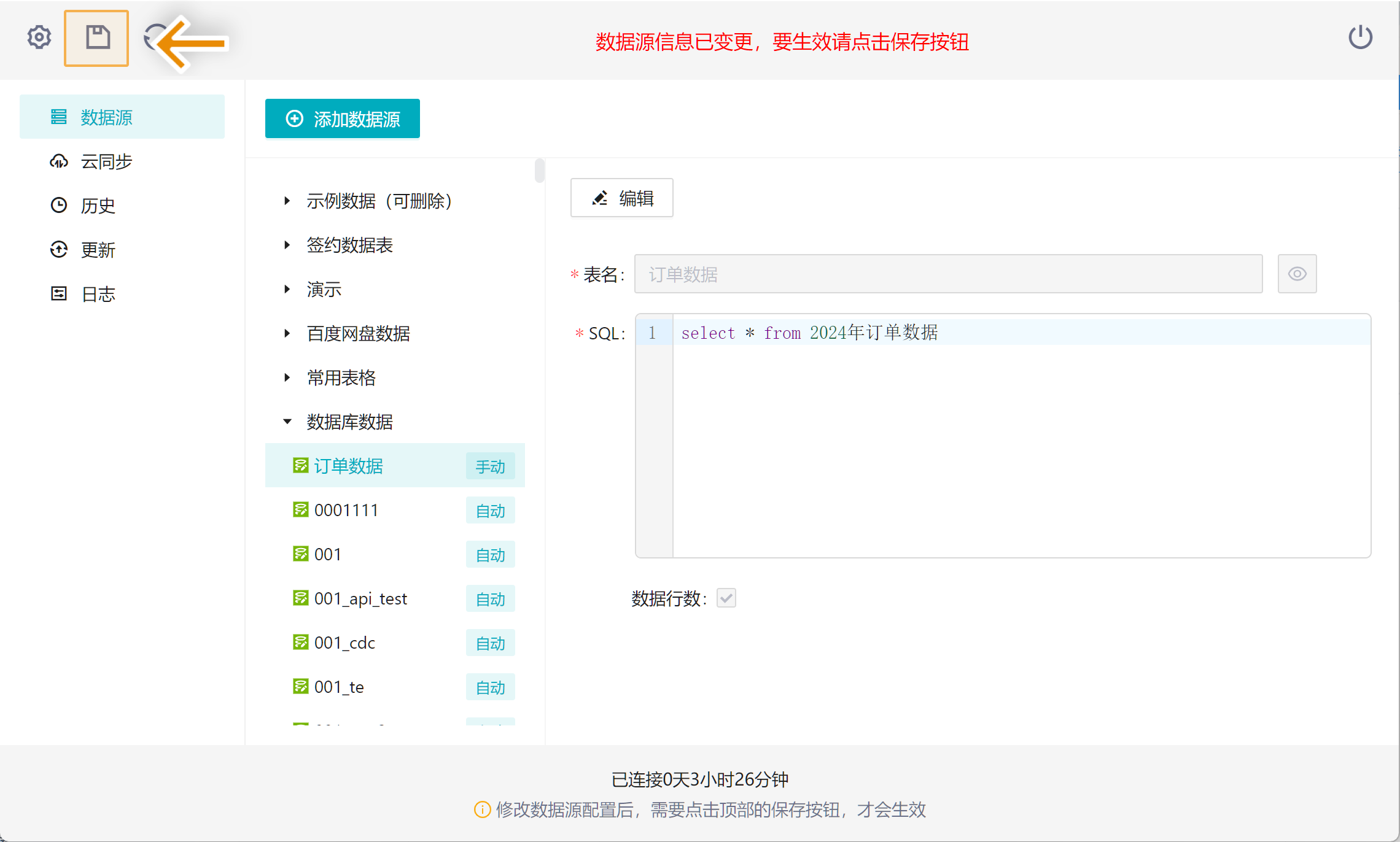Click the table icon beside 001_te
Viewport: 1400px width, 842px height.
point(300,686)
